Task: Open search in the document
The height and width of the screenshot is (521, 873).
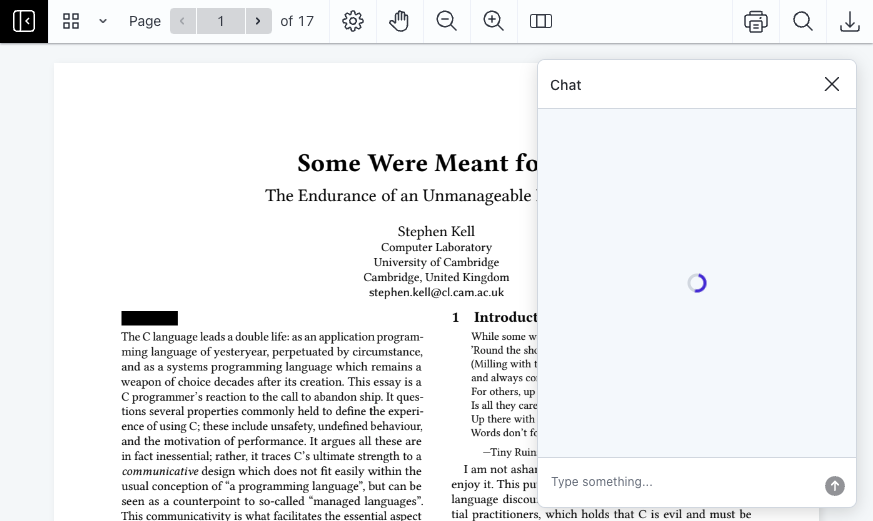Action: point(802,21)
